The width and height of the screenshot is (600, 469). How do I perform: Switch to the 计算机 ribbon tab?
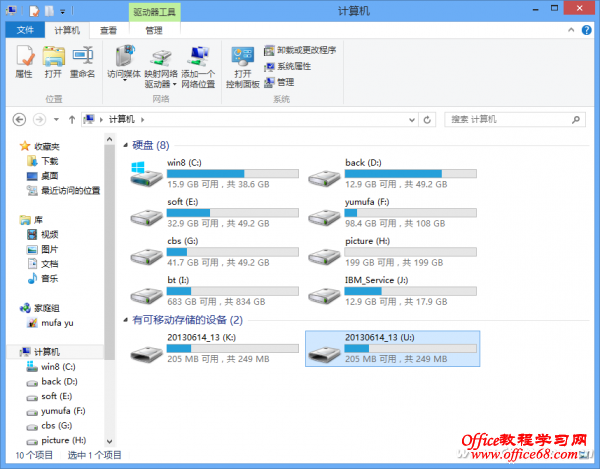[x=67, y=30]
